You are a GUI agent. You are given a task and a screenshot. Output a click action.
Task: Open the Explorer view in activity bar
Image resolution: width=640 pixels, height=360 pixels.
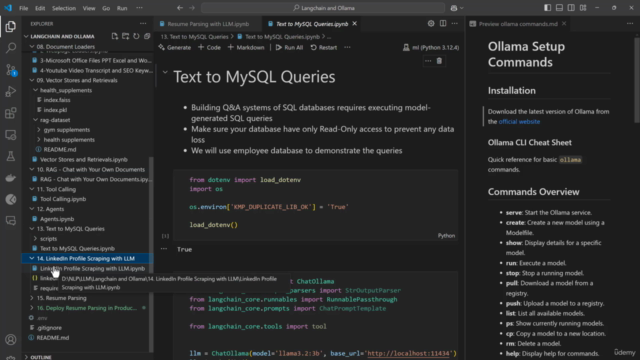coord(11,27)
